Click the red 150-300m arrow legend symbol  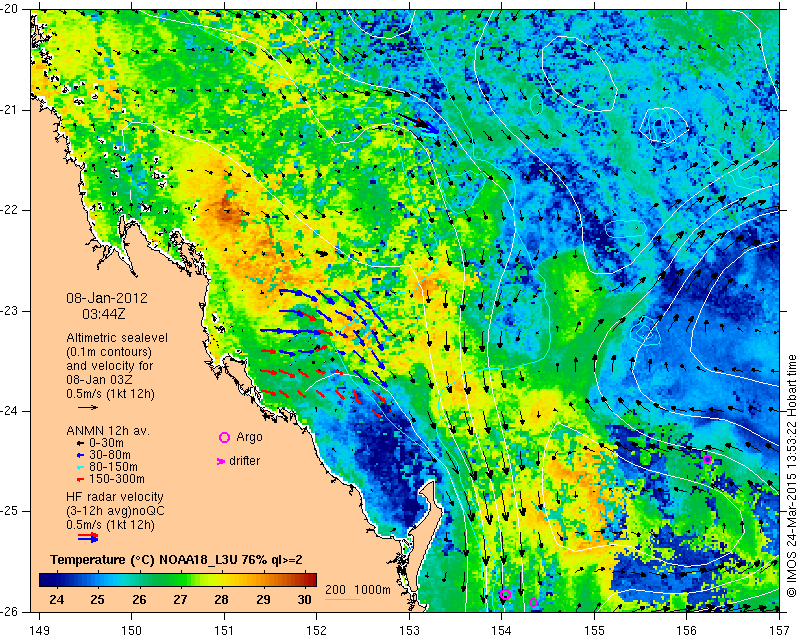click(x=80, y=479)
